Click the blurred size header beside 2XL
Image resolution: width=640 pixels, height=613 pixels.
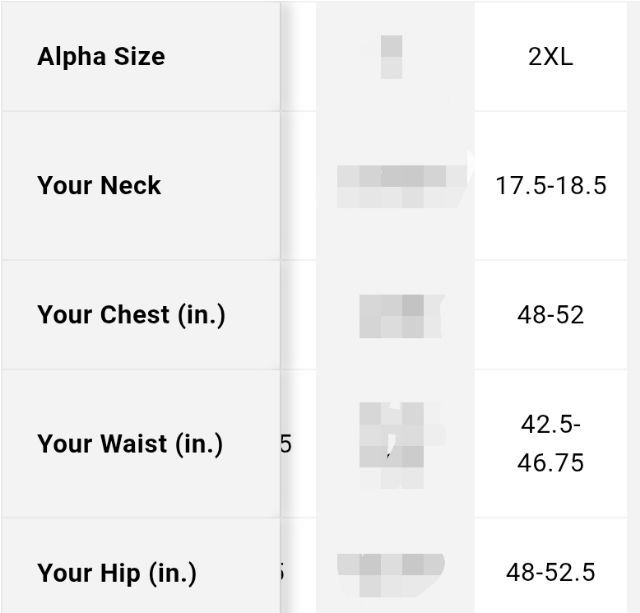point(392,57)
